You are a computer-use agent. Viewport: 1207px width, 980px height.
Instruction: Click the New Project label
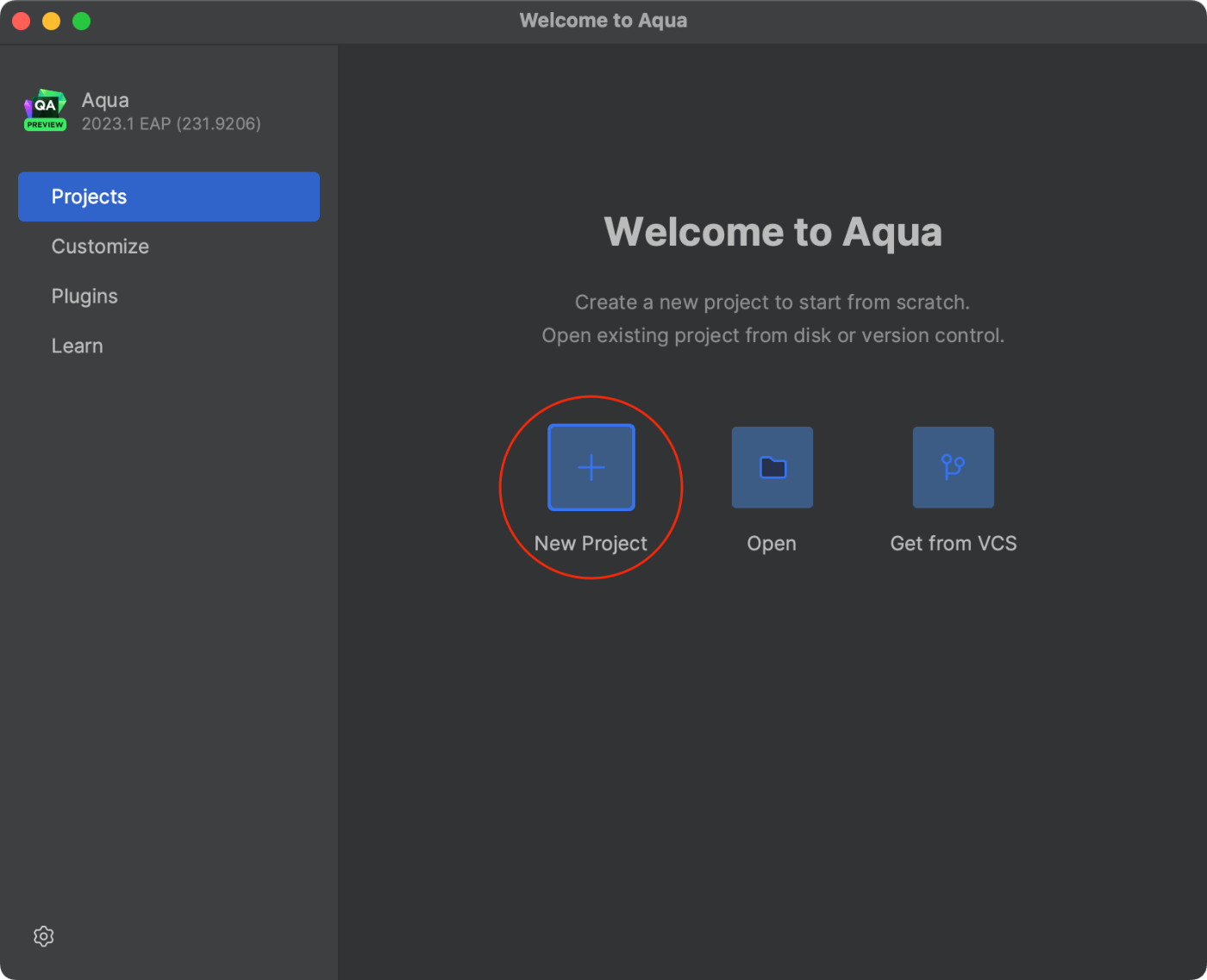[591, 544]
